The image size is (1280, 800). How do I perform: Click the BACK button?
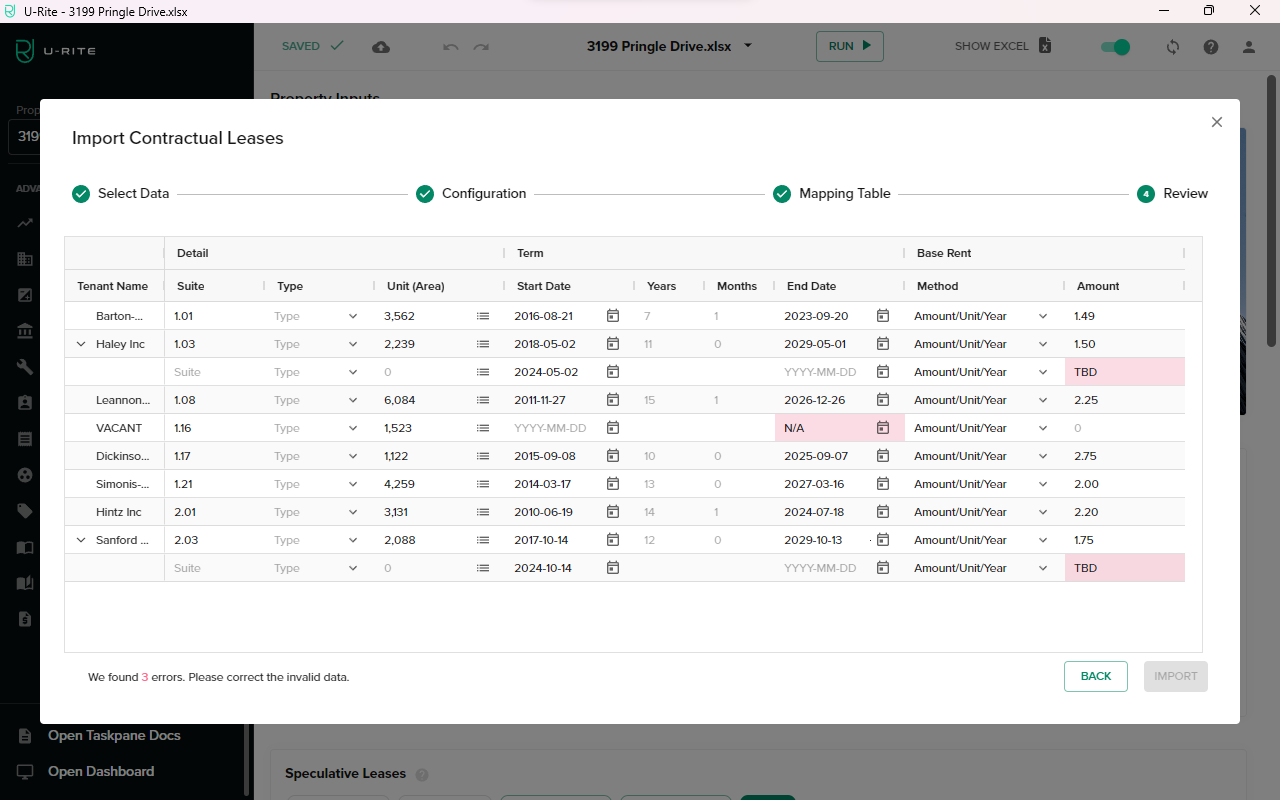1095,676
